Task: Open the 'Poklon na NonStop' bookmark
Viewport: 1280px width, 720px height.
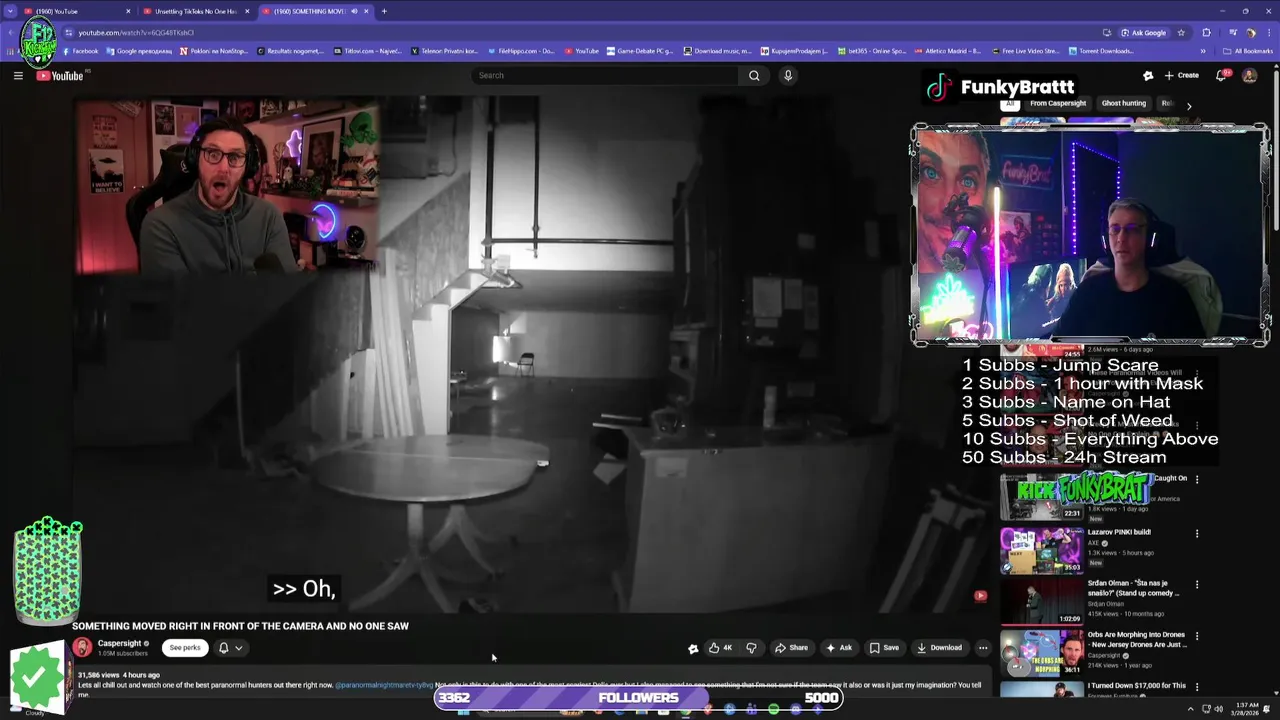Action: point(214,51)
